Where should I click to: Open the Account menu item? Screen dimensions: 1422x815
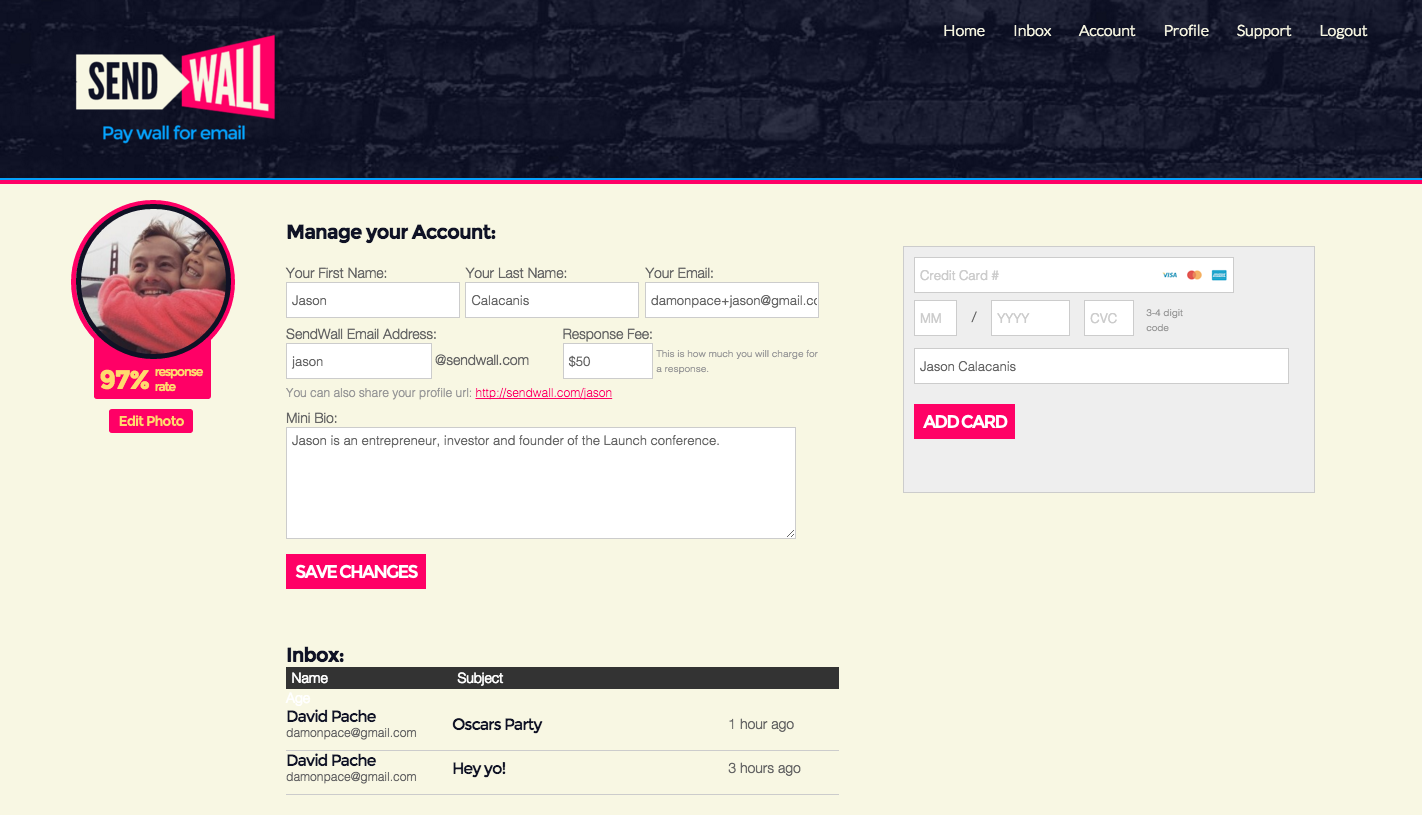click(1107, 31)
